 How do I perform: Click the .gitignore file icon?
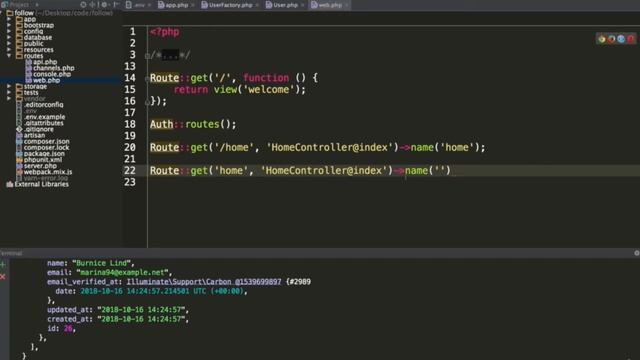19,129
